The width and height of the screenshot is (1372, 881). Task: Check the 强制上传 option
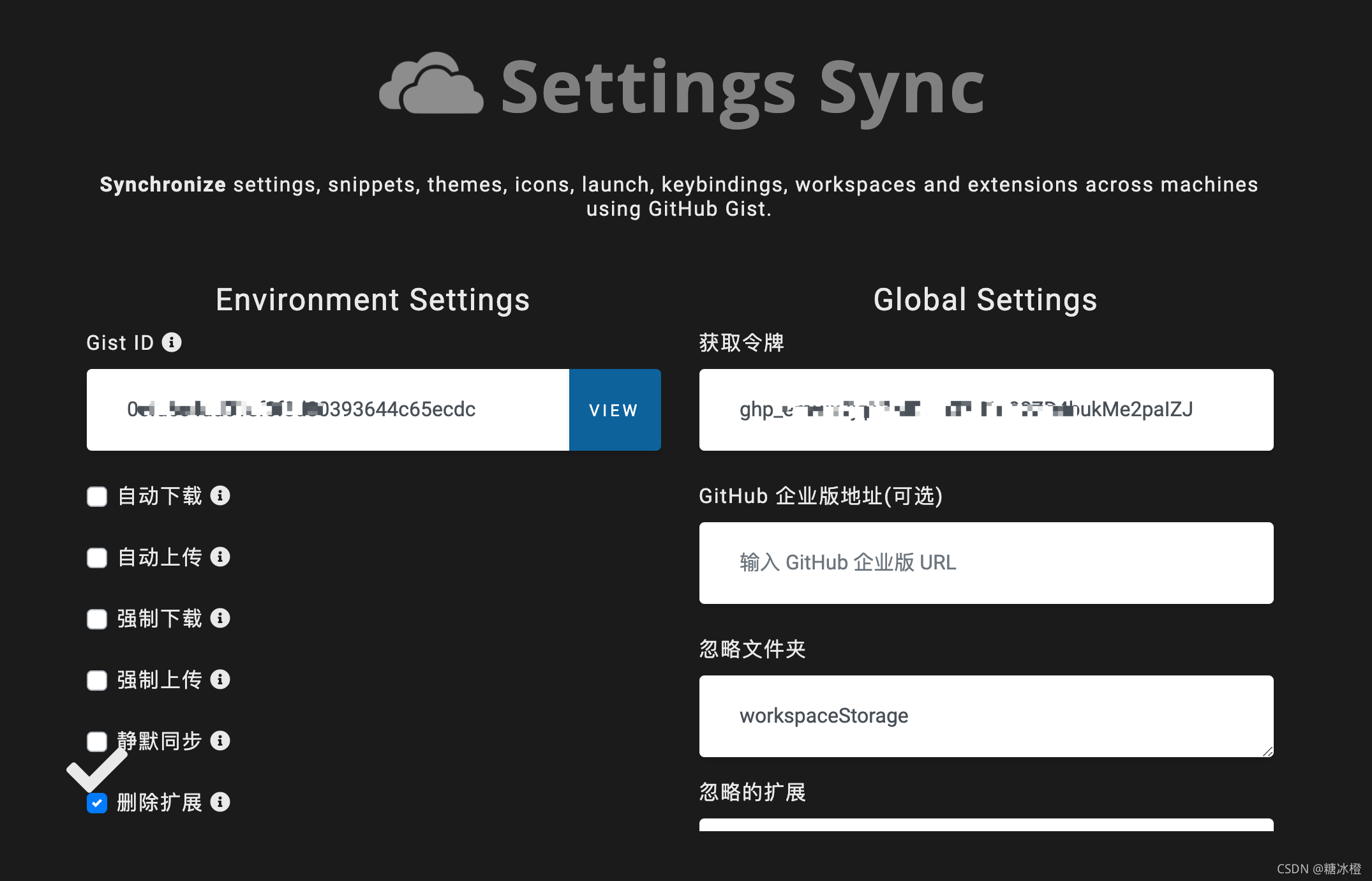tap(97, 681)
